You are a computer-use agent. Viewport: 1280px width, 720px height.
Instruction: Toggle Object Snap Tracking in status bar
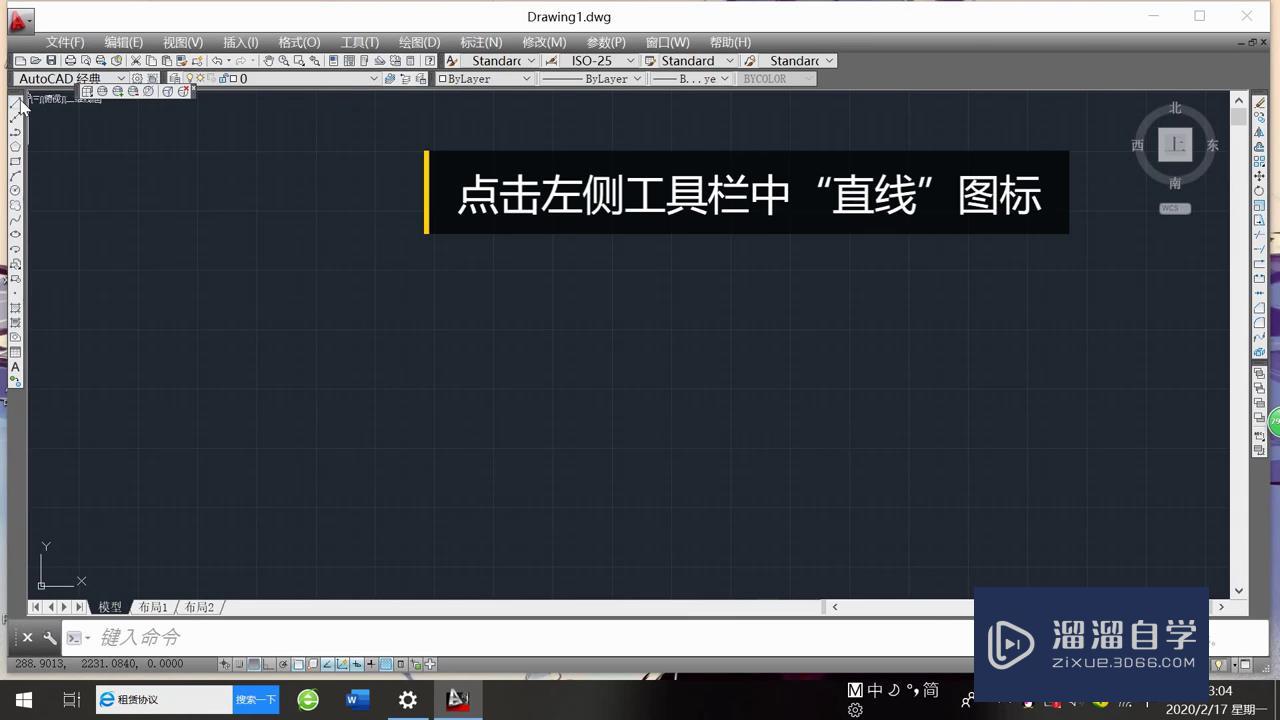point(327,664)
